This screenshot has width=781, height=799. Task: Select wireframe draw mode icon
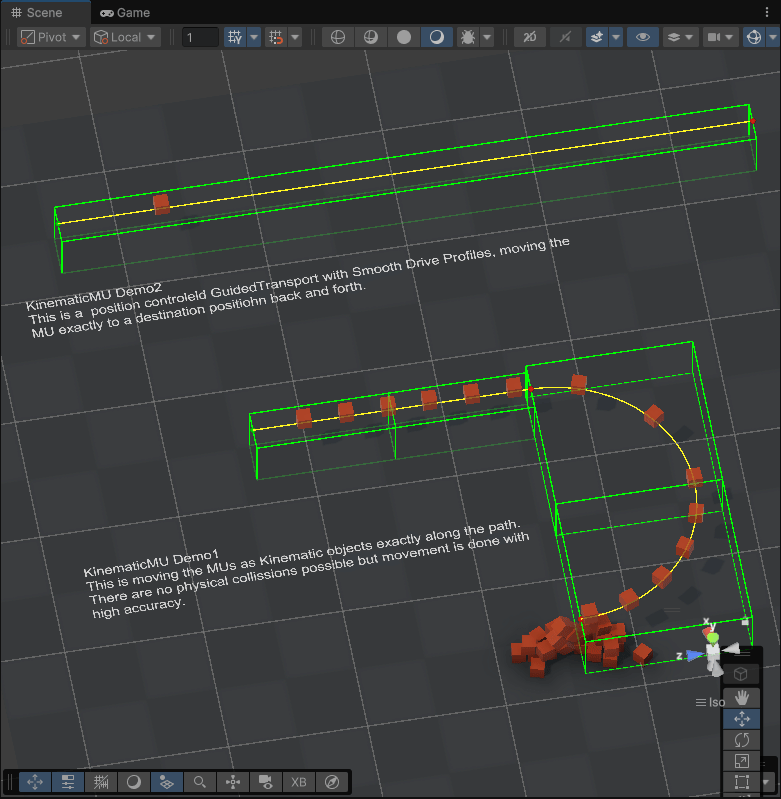(338, 37)
